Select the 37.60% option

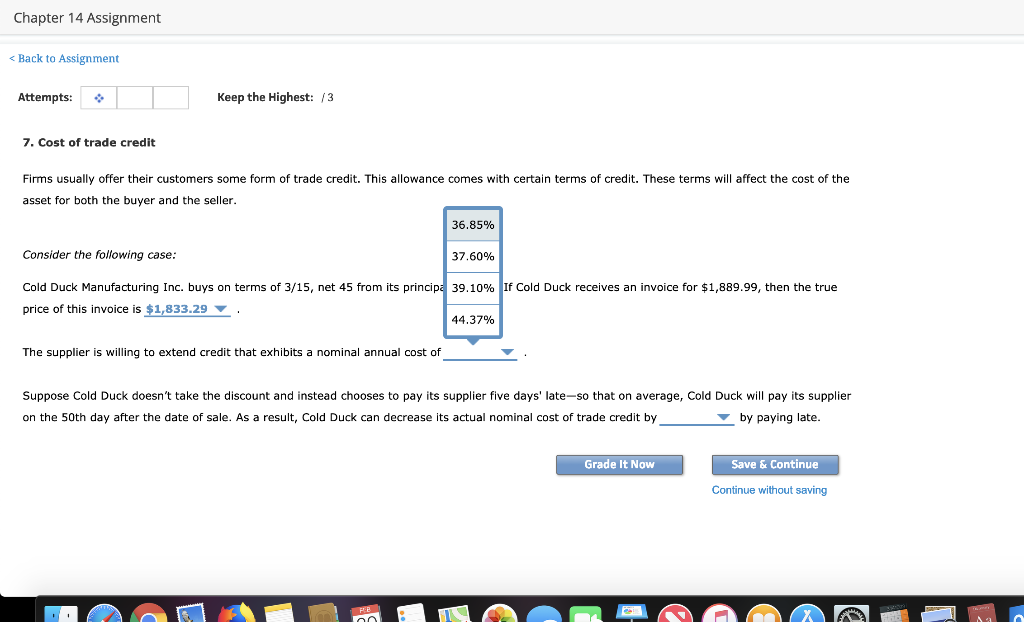pos(472,256)
